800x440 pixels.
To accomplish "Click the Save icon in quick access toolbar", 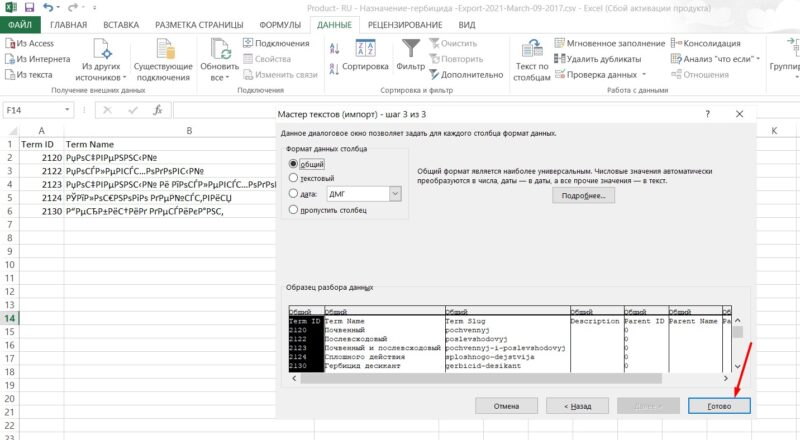I will 29,7.
